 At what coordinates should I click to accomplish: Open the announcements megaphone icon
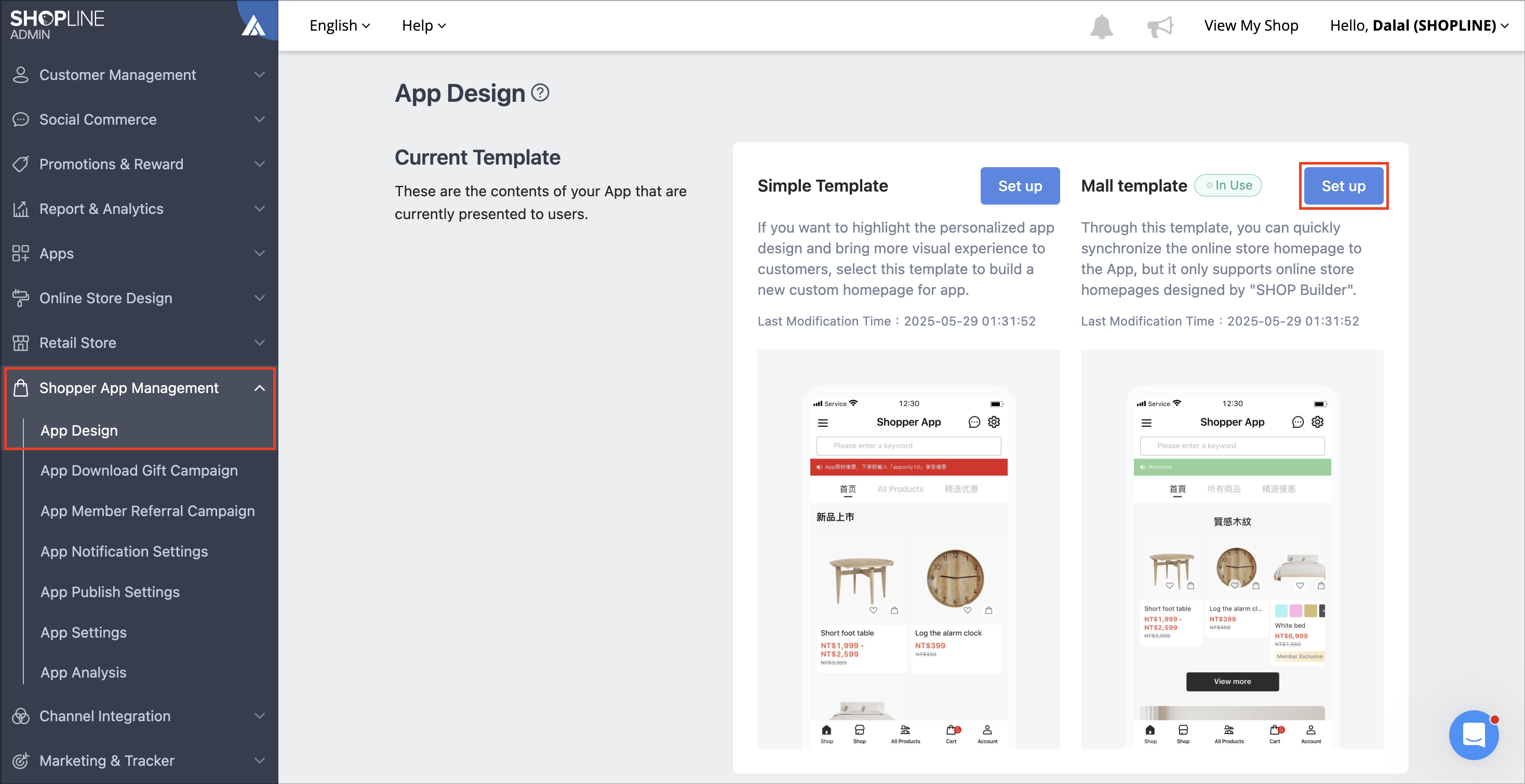click(x=1160, y=26)
